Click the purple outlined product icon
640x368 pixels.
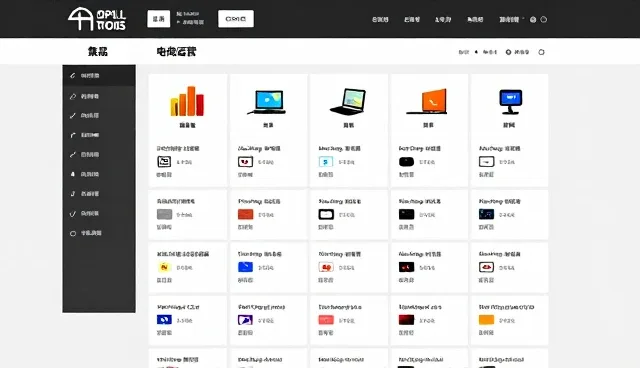245,320
